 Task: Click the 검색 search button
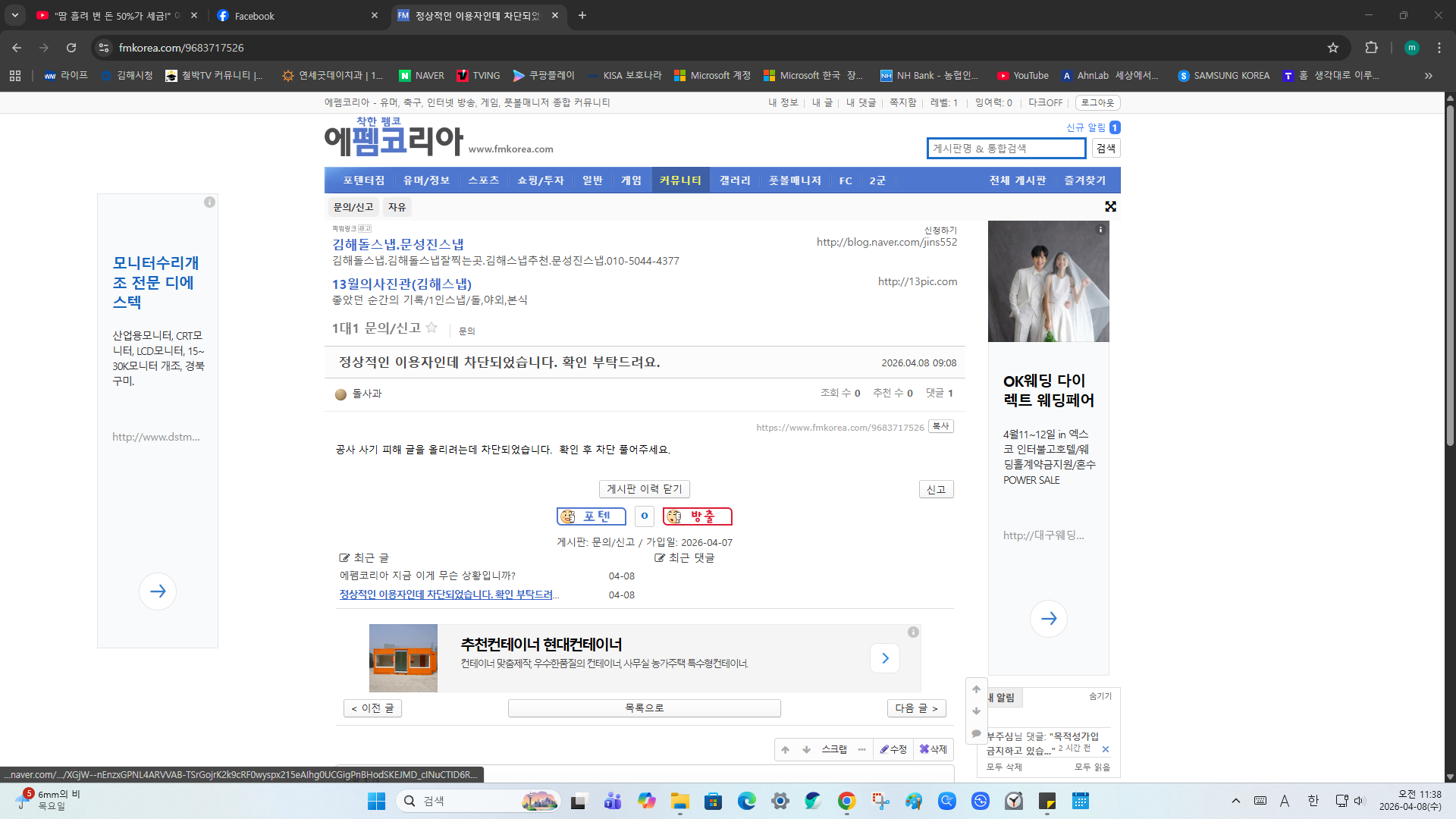point(1106,149)
